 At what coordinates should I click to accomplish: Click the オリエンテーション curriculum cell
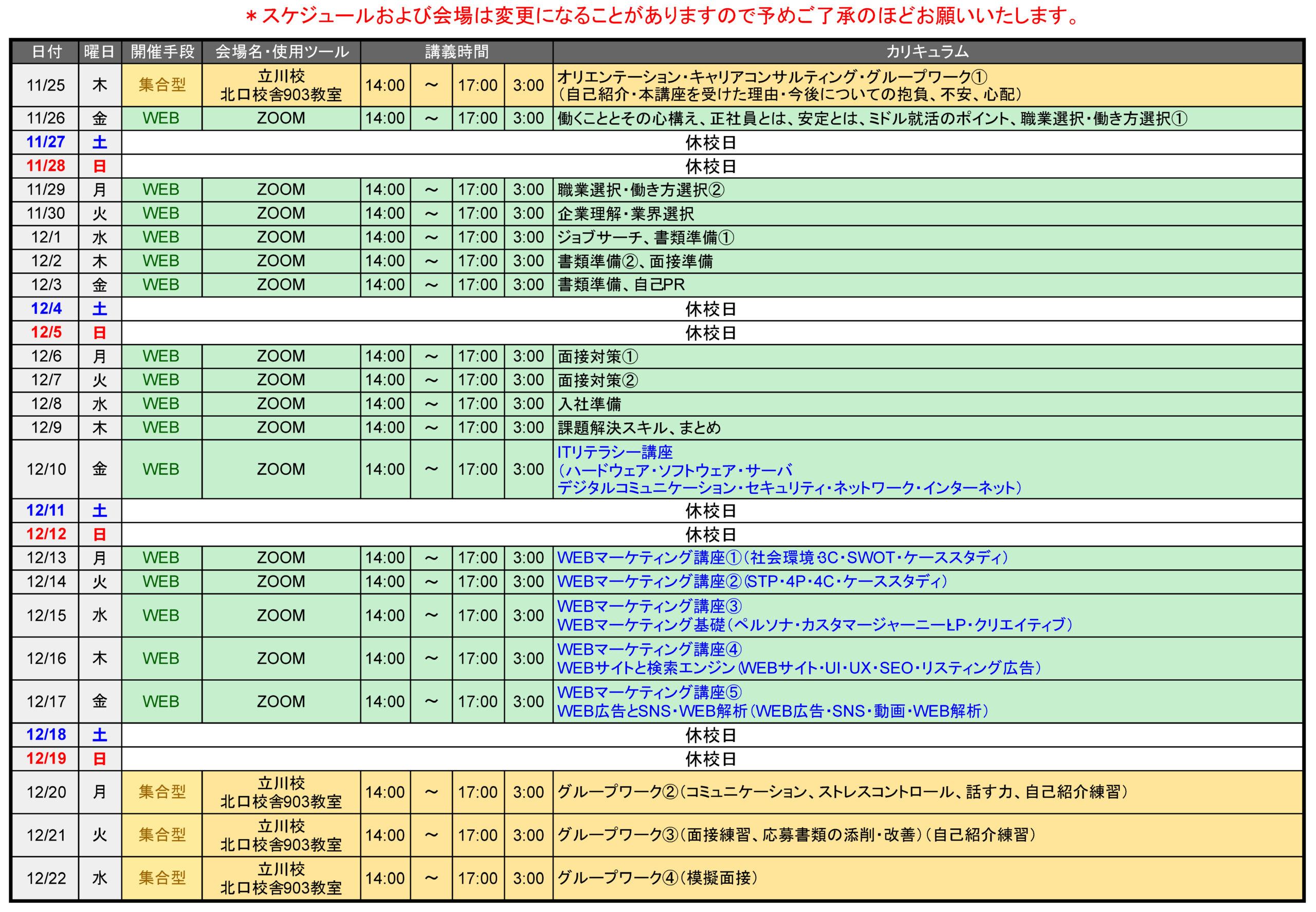coord(927,85)
